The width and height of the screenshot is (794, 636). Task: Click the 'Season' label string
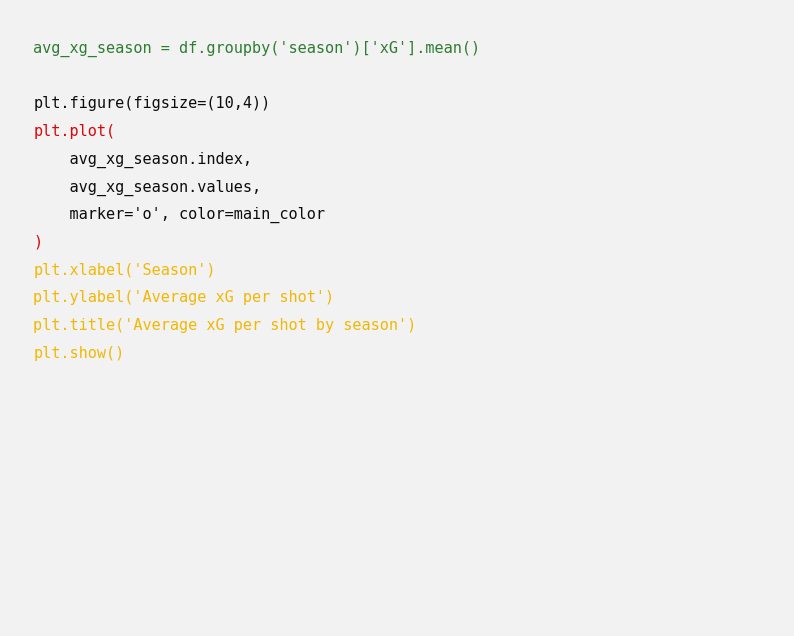169,270
